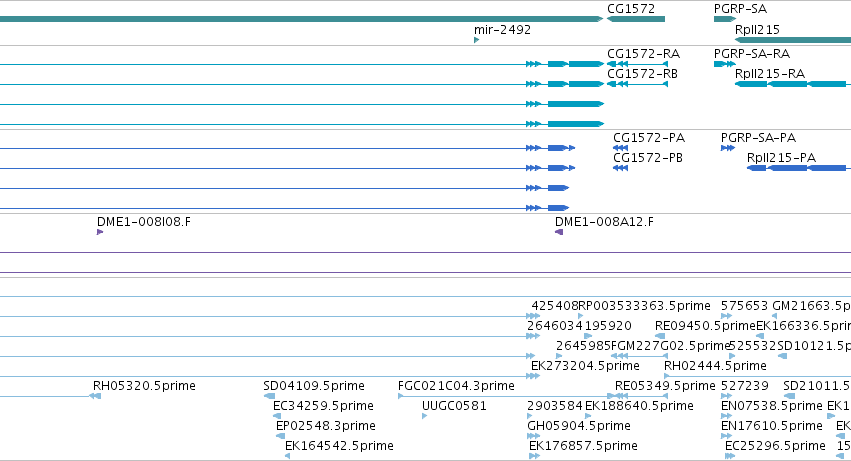
Task: Open the RpII215-RA transcript label
Action: click(x=770, y=74)
